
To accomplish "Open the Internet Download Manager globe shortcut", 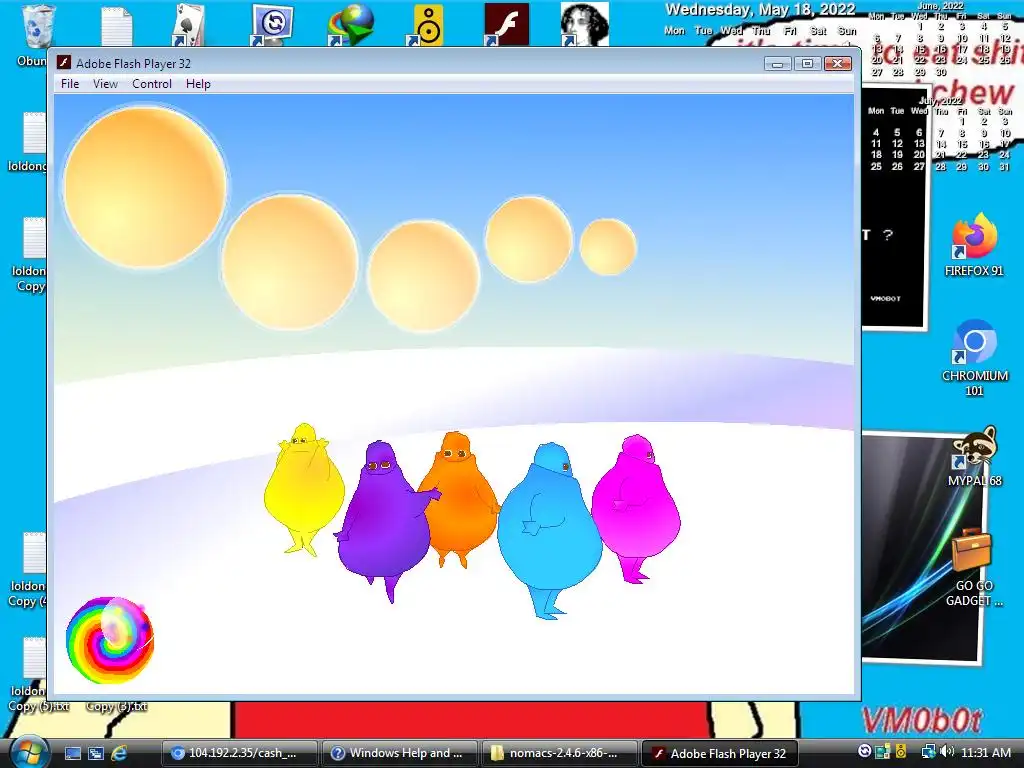I will click(351, 25).
